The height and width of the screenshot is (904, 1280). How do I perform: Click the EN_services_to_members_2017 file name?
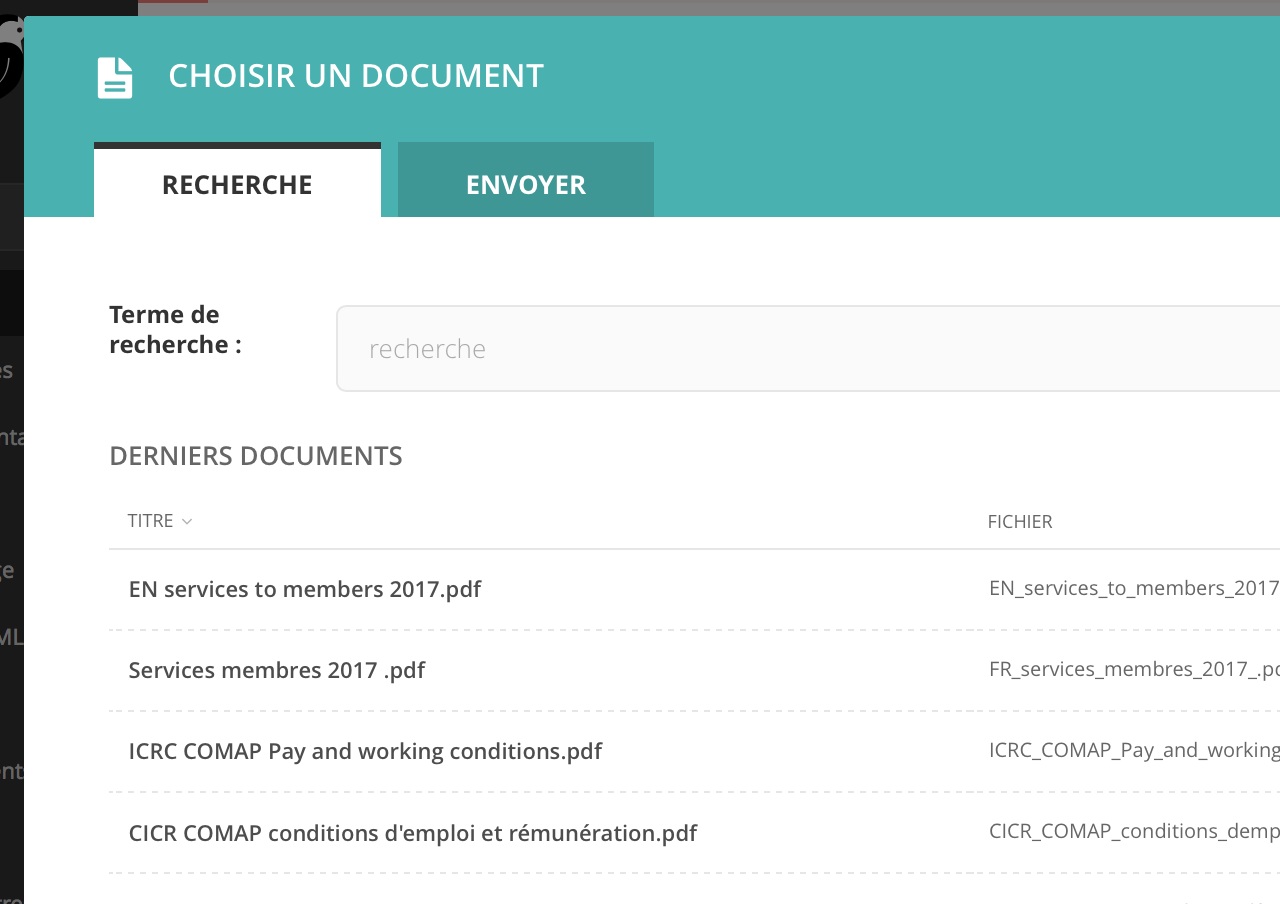(1133, 588)
